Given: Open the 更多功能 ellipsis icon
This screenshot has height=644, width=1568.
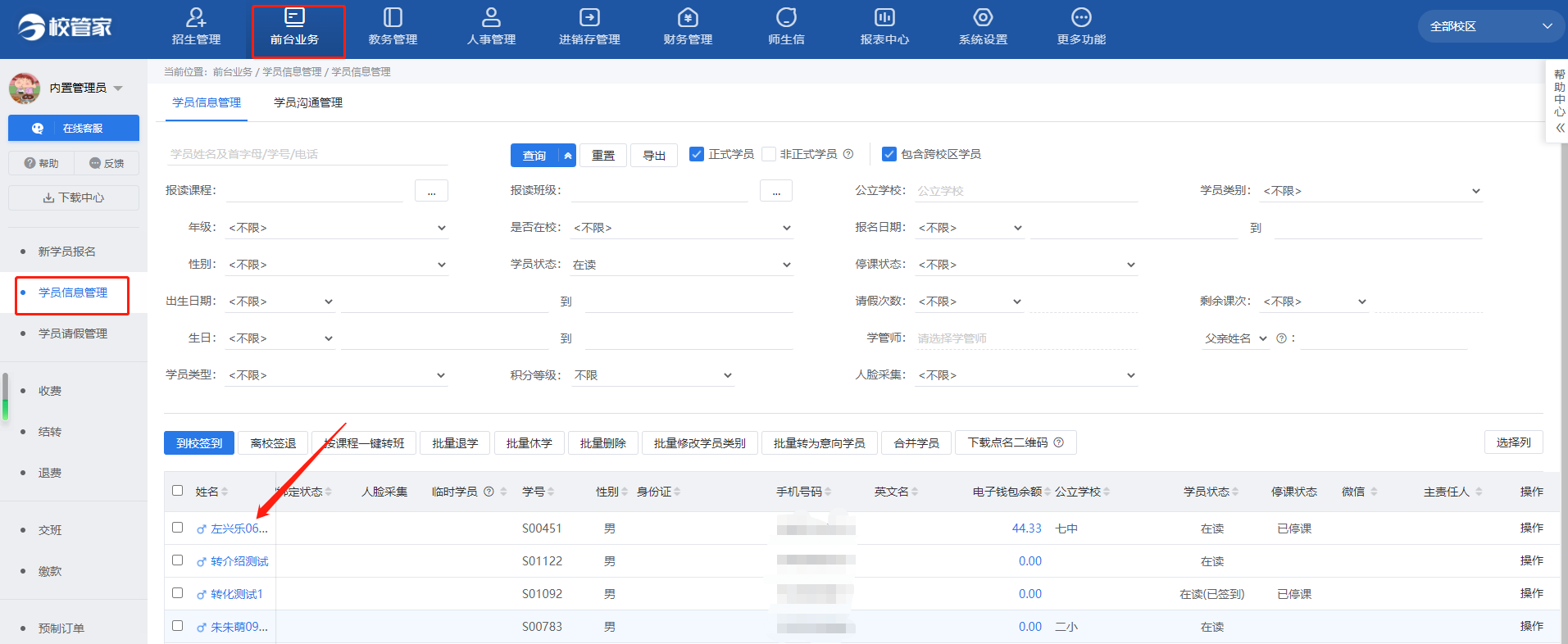Looking at the screenshot, I should coord(1081,17).
